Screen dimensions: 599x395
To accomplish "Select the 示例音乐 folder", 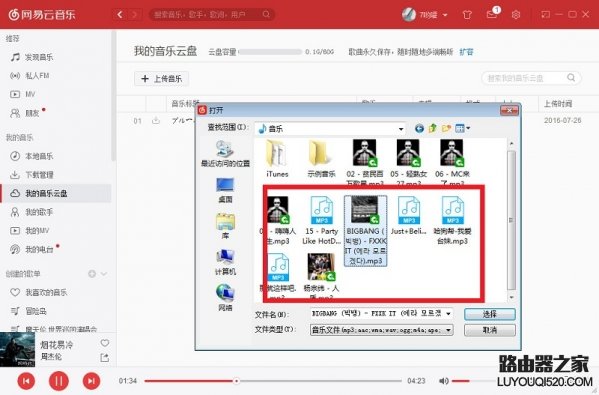I will pos(321,159).
